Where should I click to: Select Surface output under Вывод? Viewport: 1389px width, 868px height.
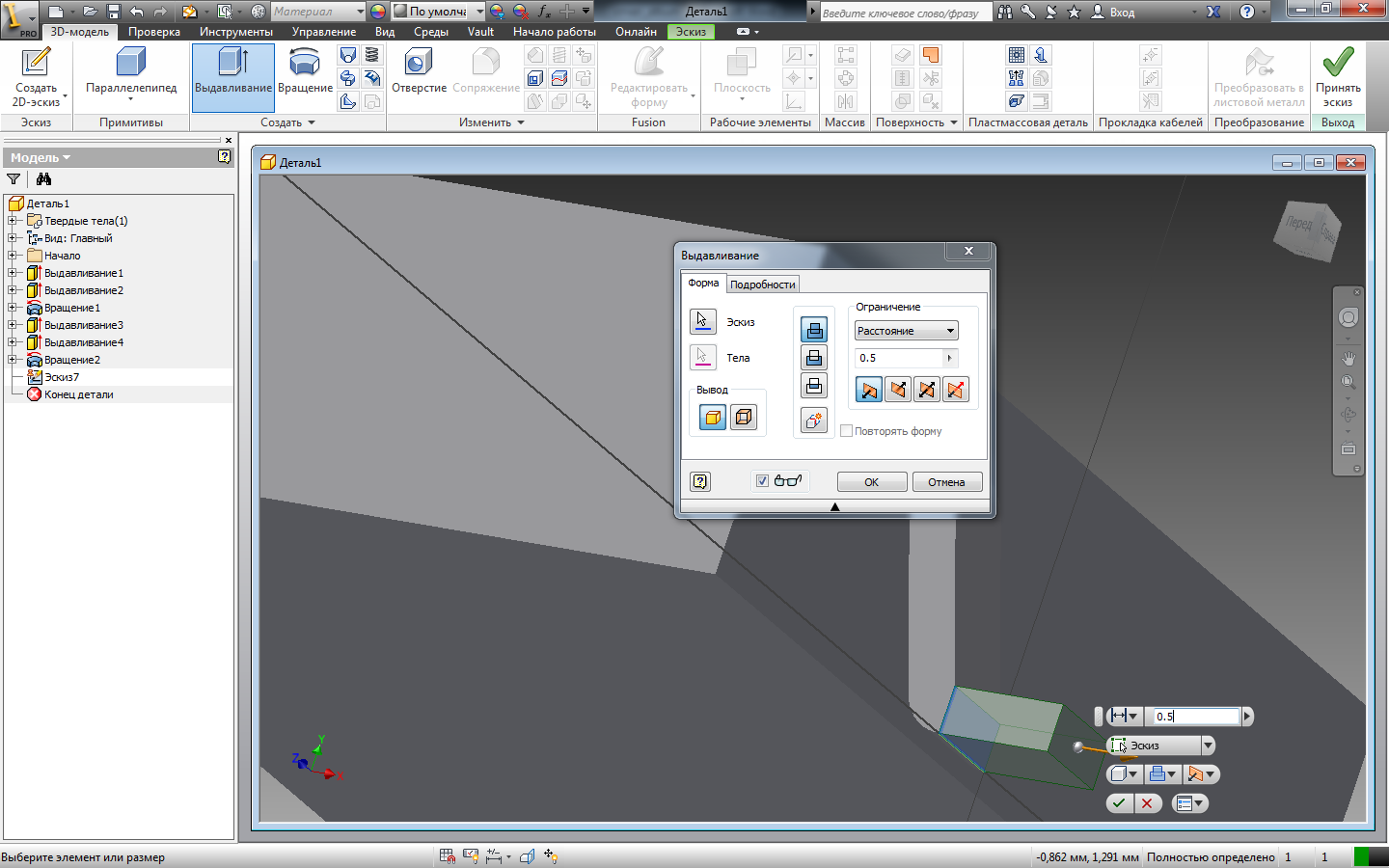pyautogui.click(x=744, y=418)
